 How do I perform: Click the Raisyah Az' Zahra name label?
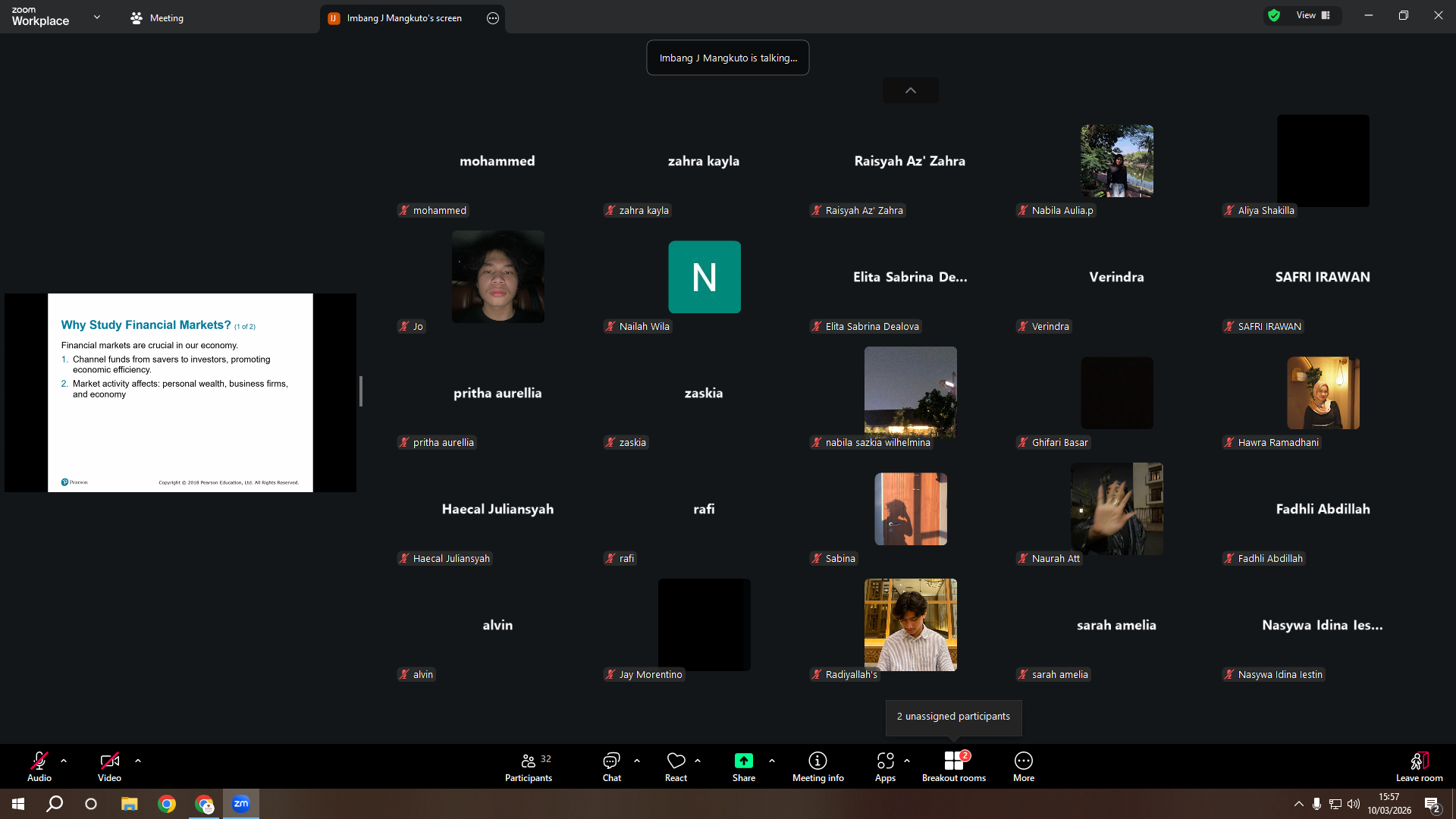(858, 210)
